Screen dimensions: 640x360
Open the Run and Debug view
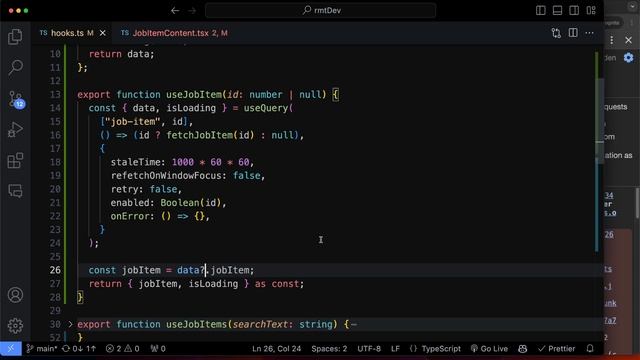coord(15,130)
